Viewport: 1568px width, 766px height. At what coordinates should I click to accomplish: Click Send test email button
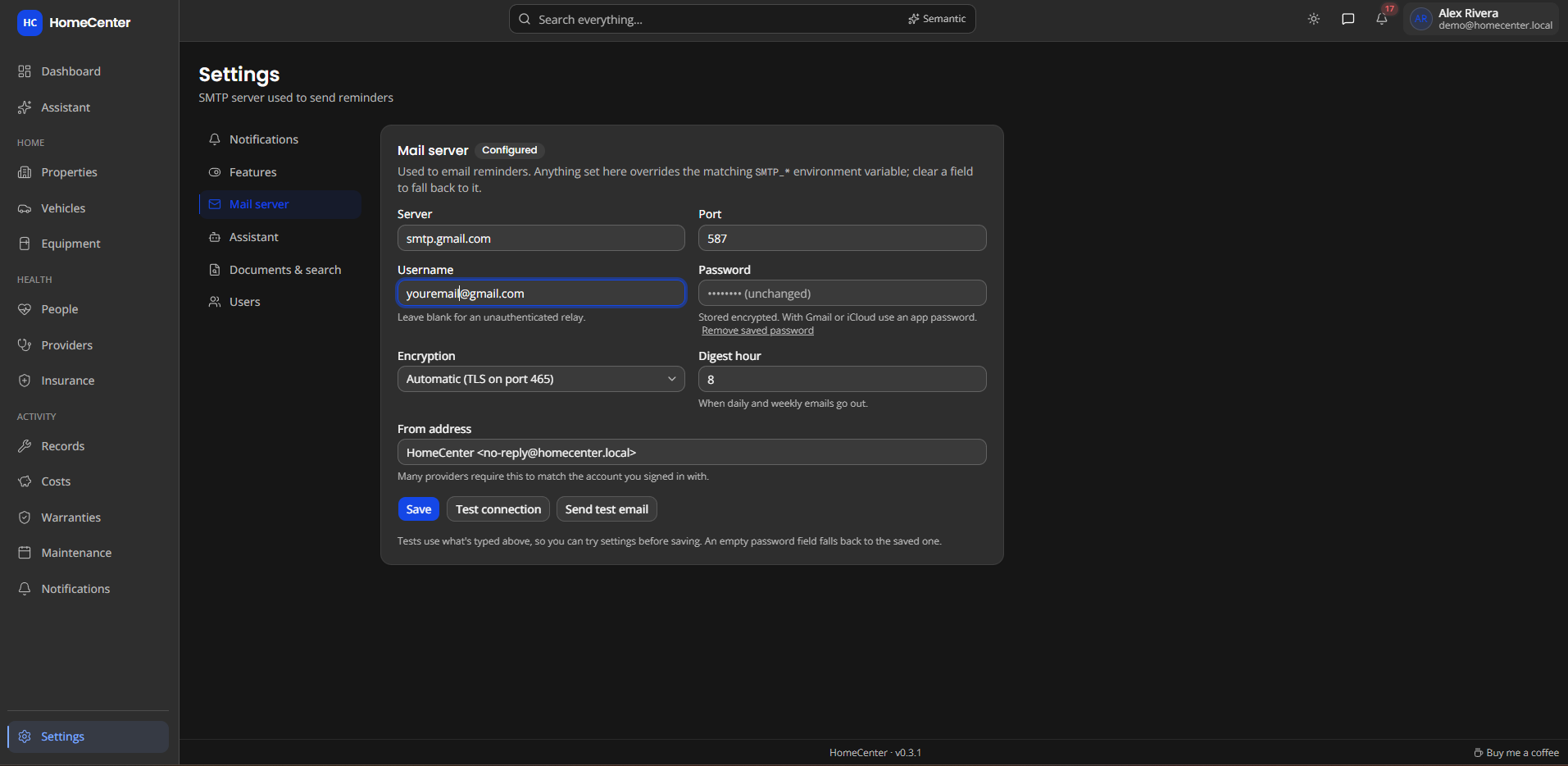(x=607, y=509)
